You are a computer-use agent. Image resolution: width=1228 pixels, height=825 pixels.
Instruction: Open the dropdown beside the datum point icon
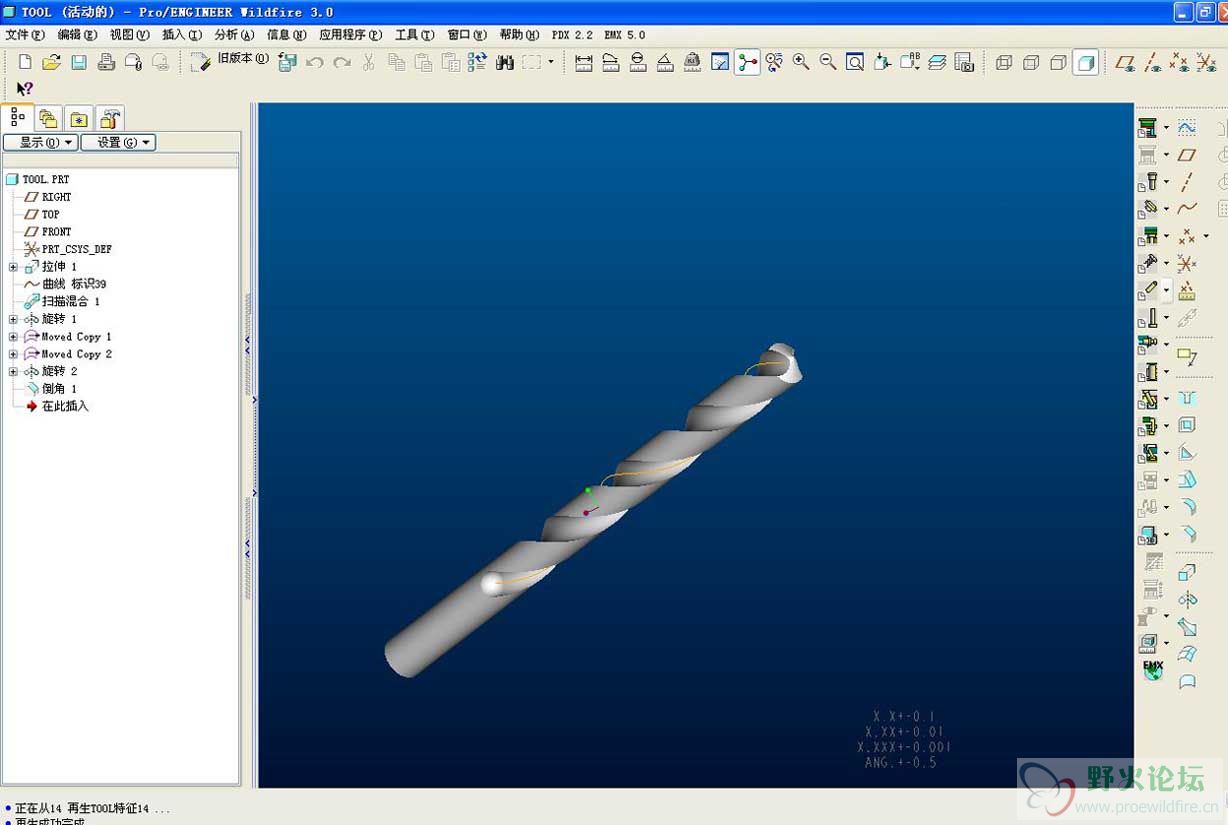[1206, 237]
